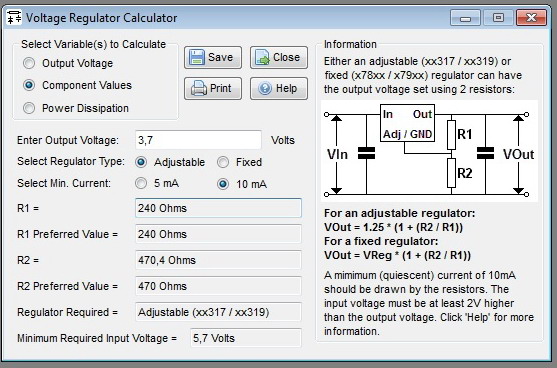Close the window with the red X
This screenshot has width=557, height=368.
pyautogui.click(x=531, y=18)
